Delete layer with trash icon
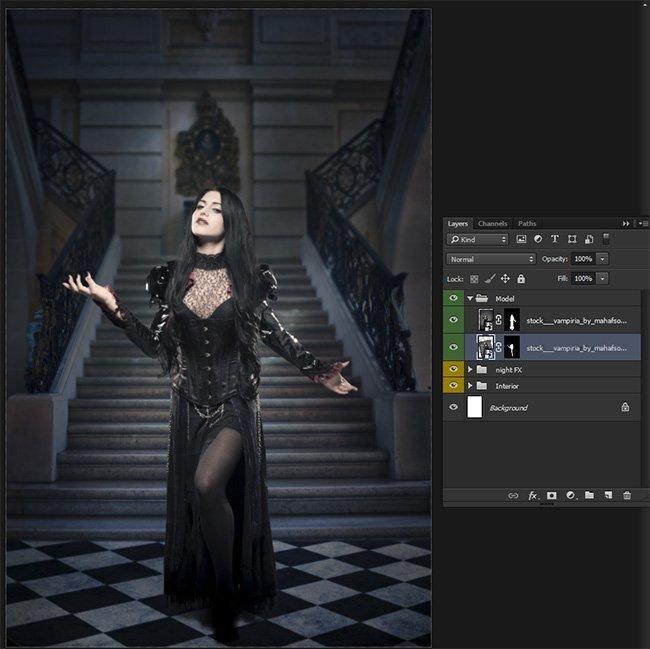The height and width of the screenshot is (649, 650). [x=627, y=495]
